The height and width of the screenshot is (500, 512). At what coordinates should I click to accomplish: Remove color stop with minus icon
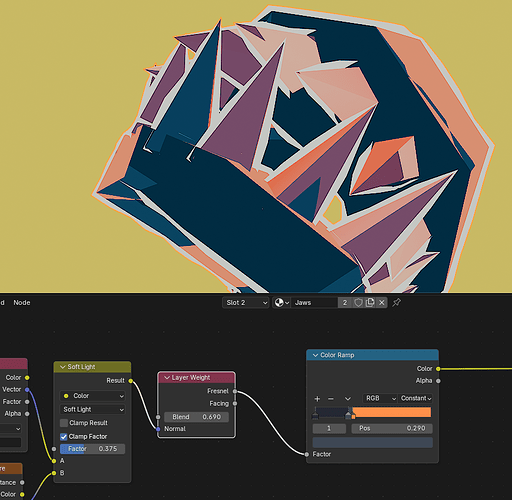331,399
